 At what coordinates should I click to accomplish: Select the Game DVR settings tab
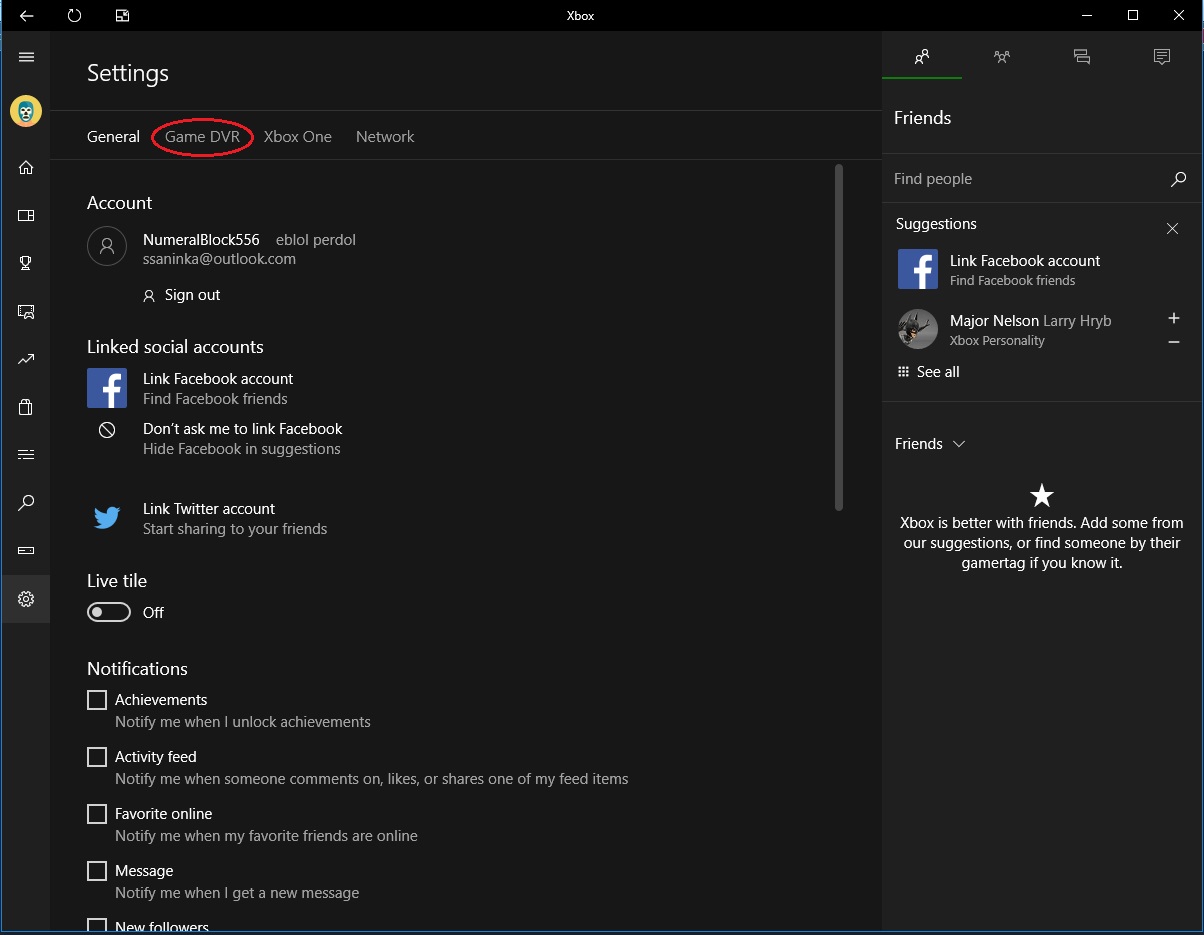tap(202, 137)
